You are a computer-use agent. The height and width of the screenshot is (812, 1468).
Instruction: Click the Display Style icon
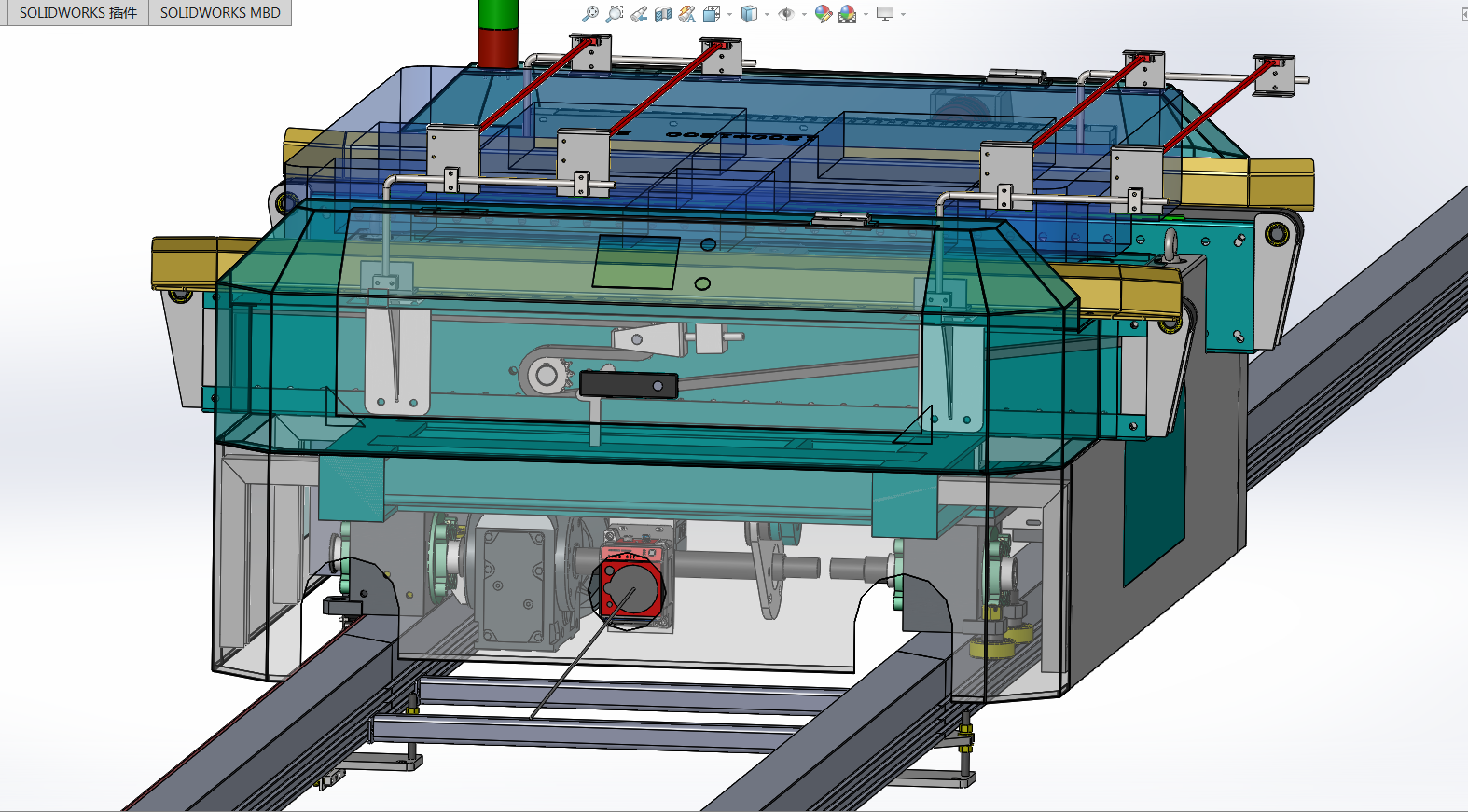[x=749, y=14]
